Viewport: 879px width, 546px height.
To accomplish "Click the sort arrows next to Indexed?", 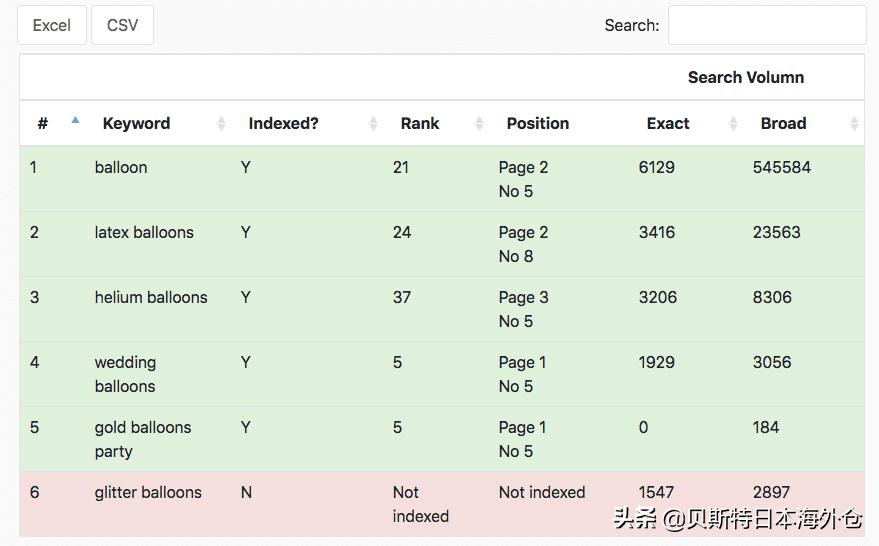I will [x=373, y=124].
